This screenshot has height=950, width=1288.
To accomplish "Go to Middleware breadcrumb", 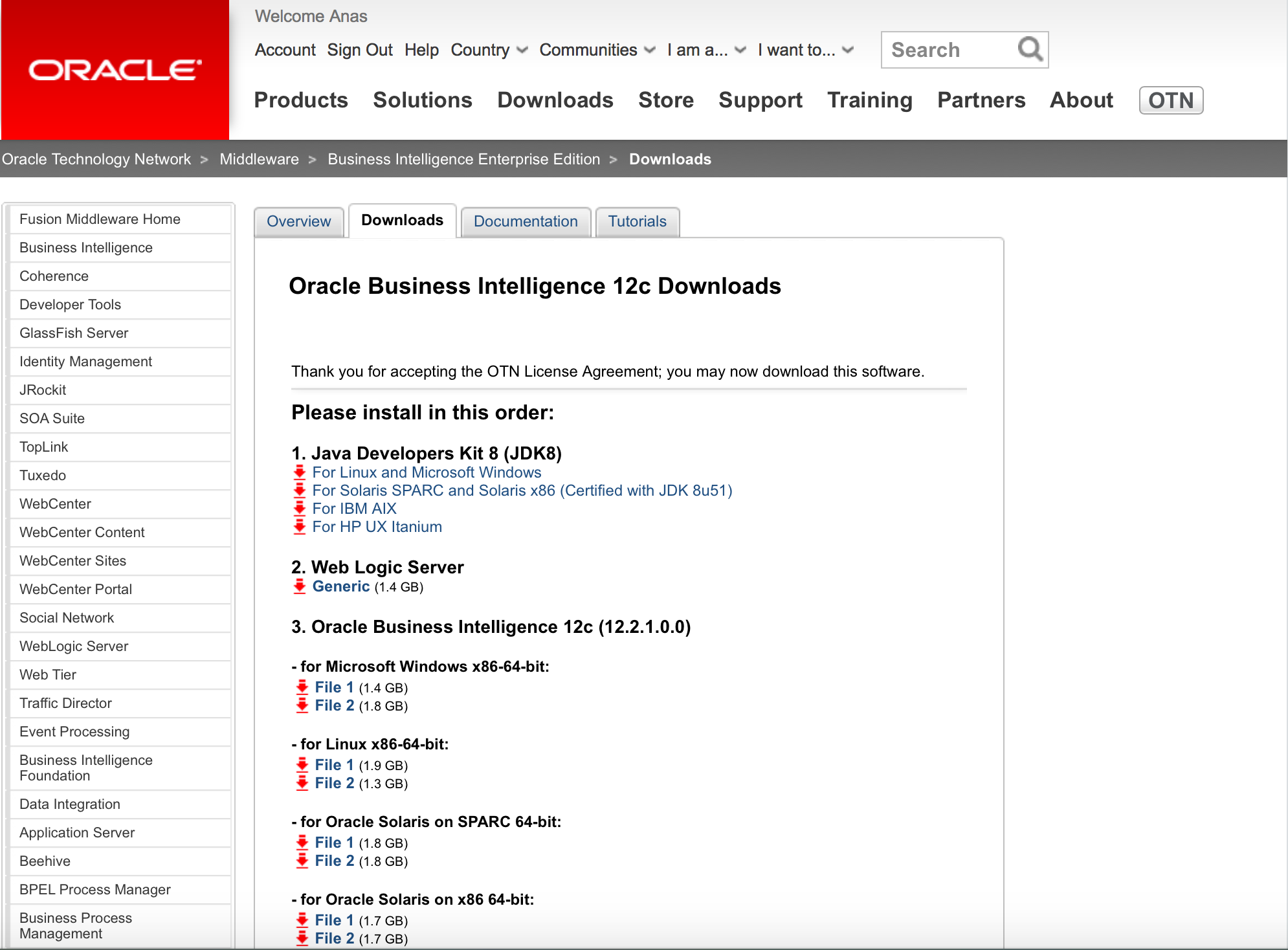I will 259,159.
